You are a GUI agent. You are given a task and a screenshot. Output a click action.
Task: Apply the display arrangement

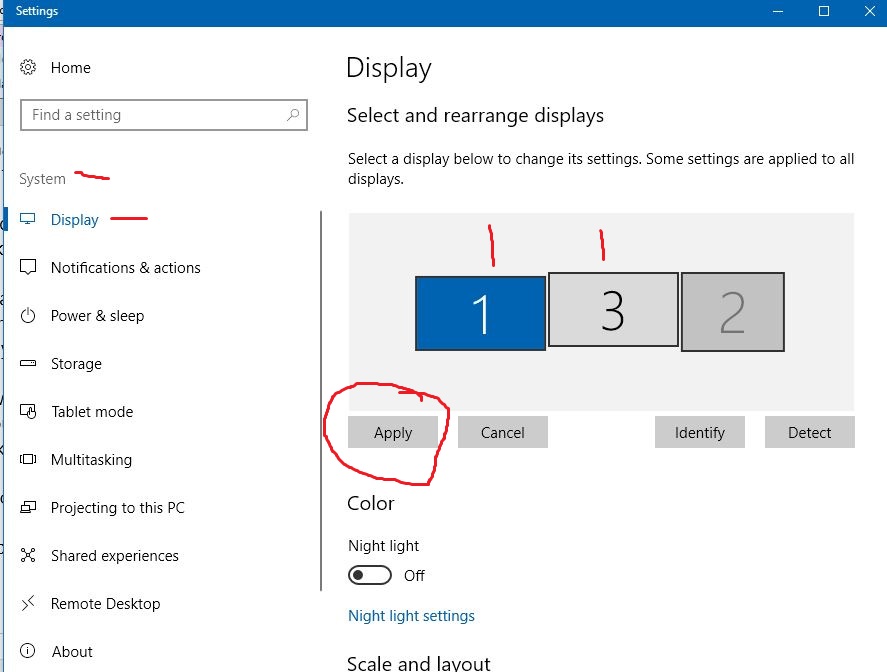coord(393,433)
